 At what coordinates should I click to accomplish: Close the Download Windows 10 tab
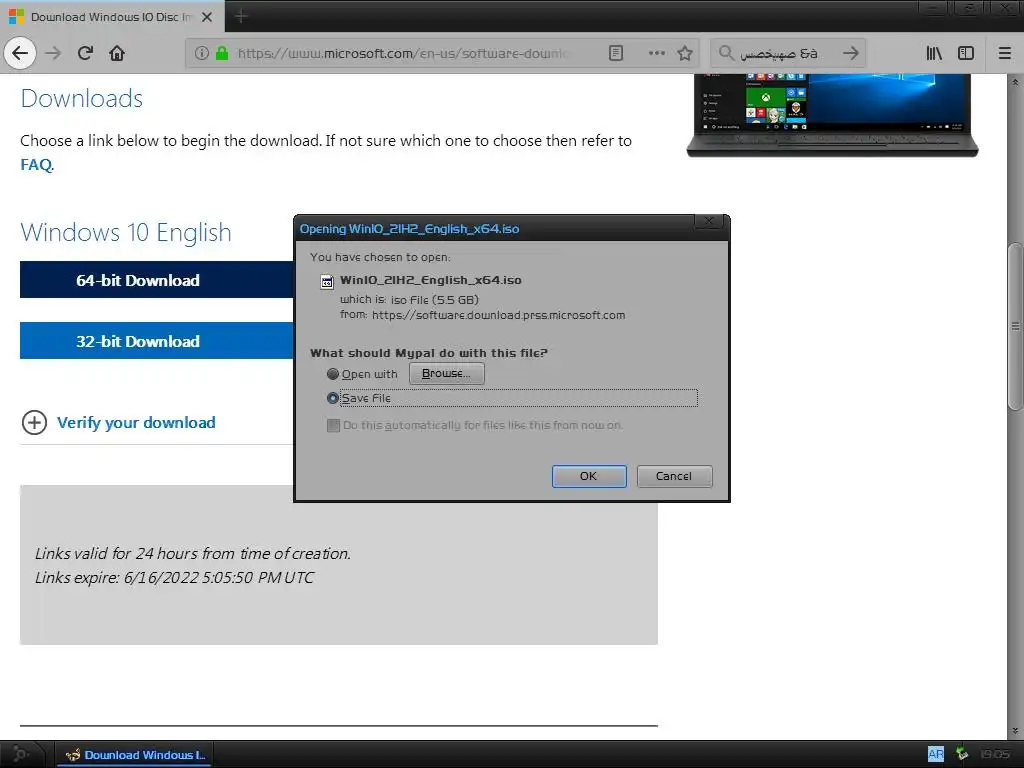(207, 17)
